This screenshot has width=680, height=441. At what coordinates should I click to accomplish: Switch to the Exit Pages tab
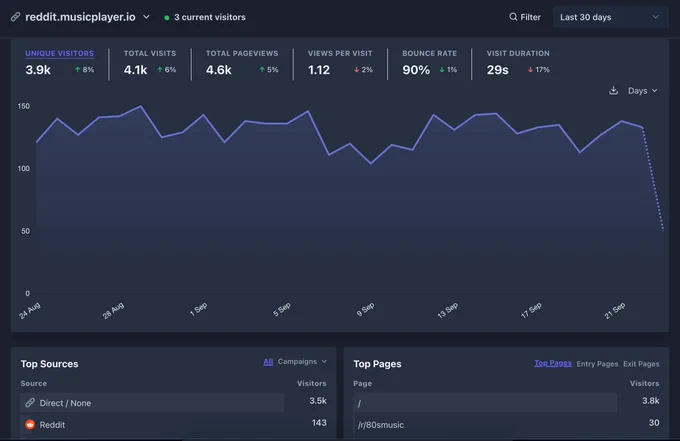641,364
